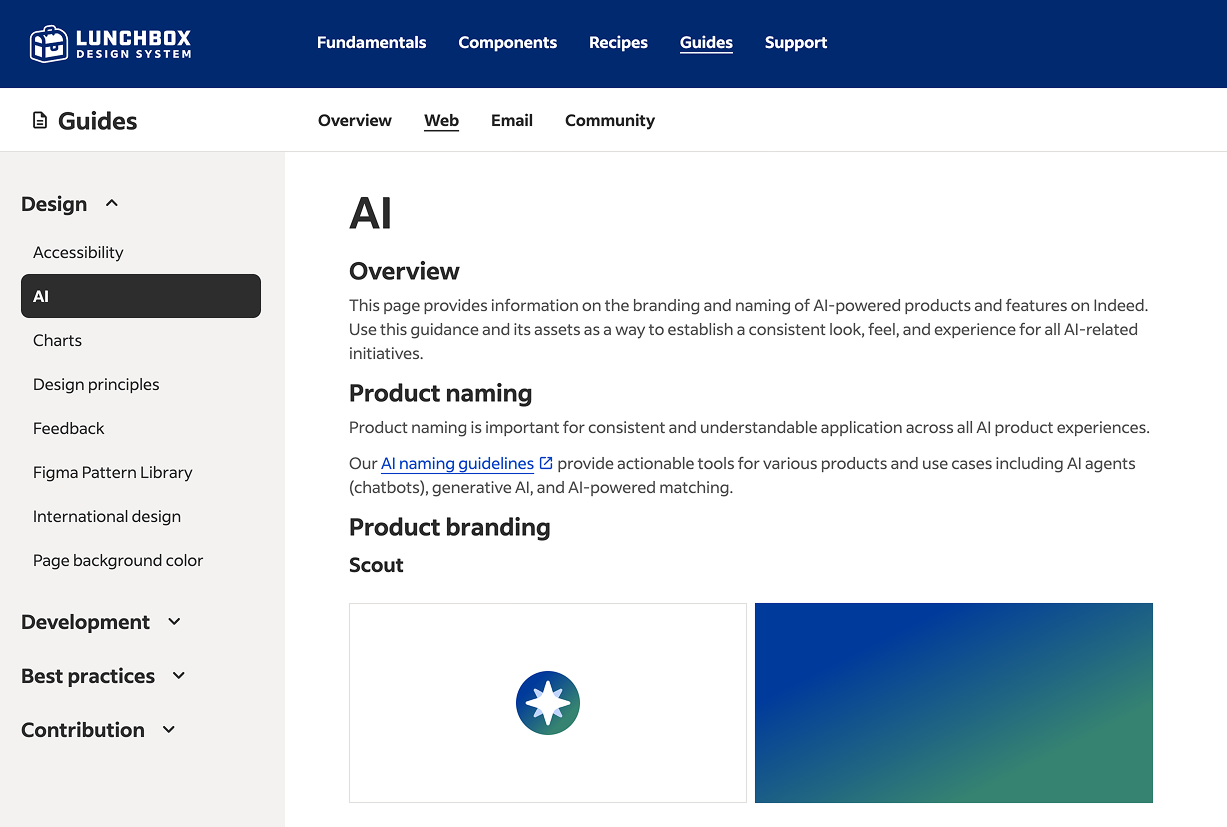The height and width of the screenshot is (827, 1227).
Task: Expand the Development section
Action: [x=101, y=622]
